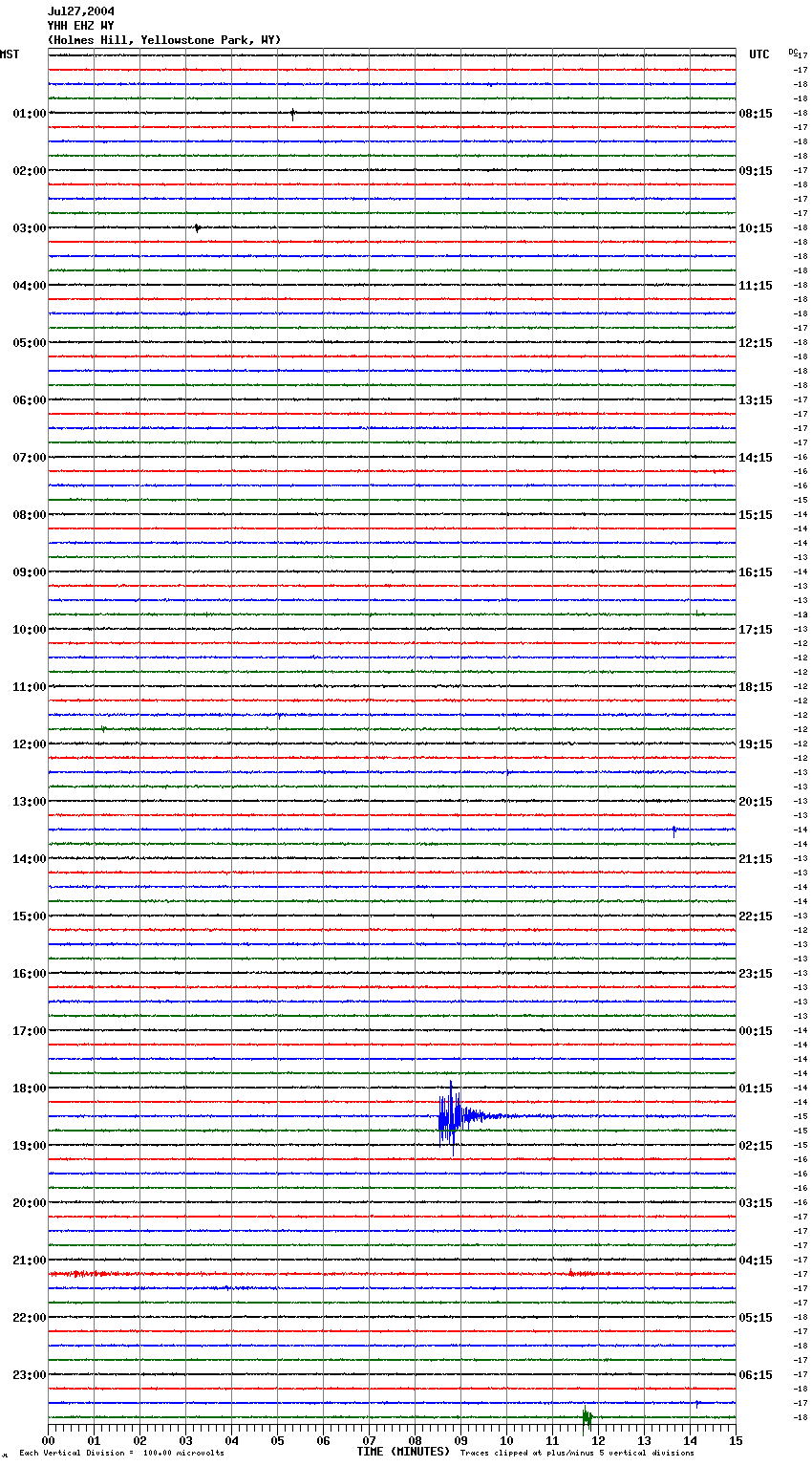Click the 12 minute axis tick label
The width and height of the screenshot is (812, 1466).
click(599, 1440)
